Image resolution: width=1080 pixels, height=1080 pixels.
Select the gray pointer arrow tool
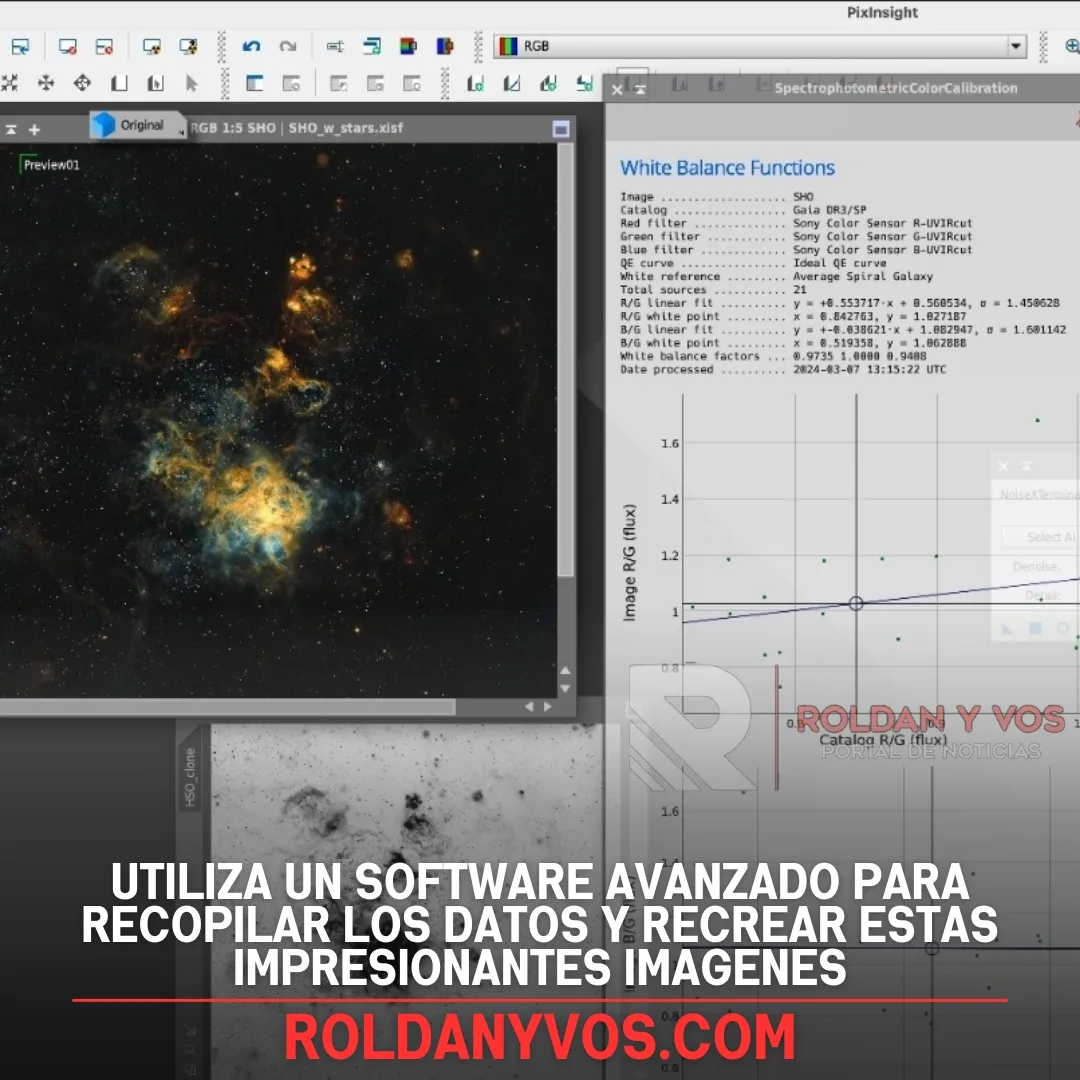click(191, 83)
